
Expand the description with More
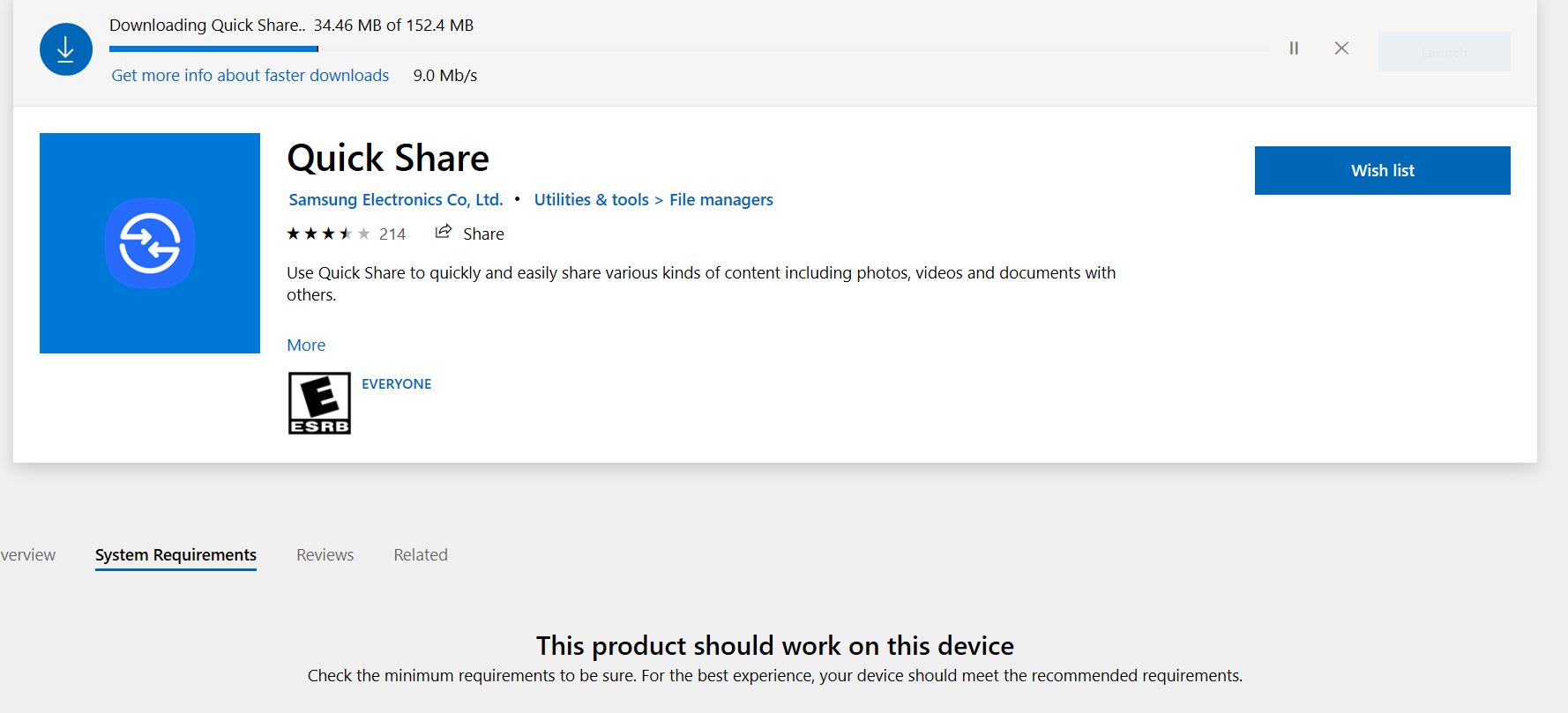[x=306, y=345]
